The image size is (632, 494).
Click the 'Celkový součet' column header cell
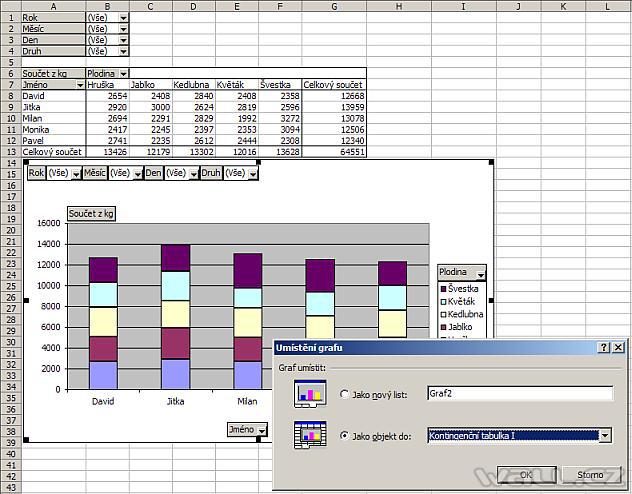coord(334,85)
